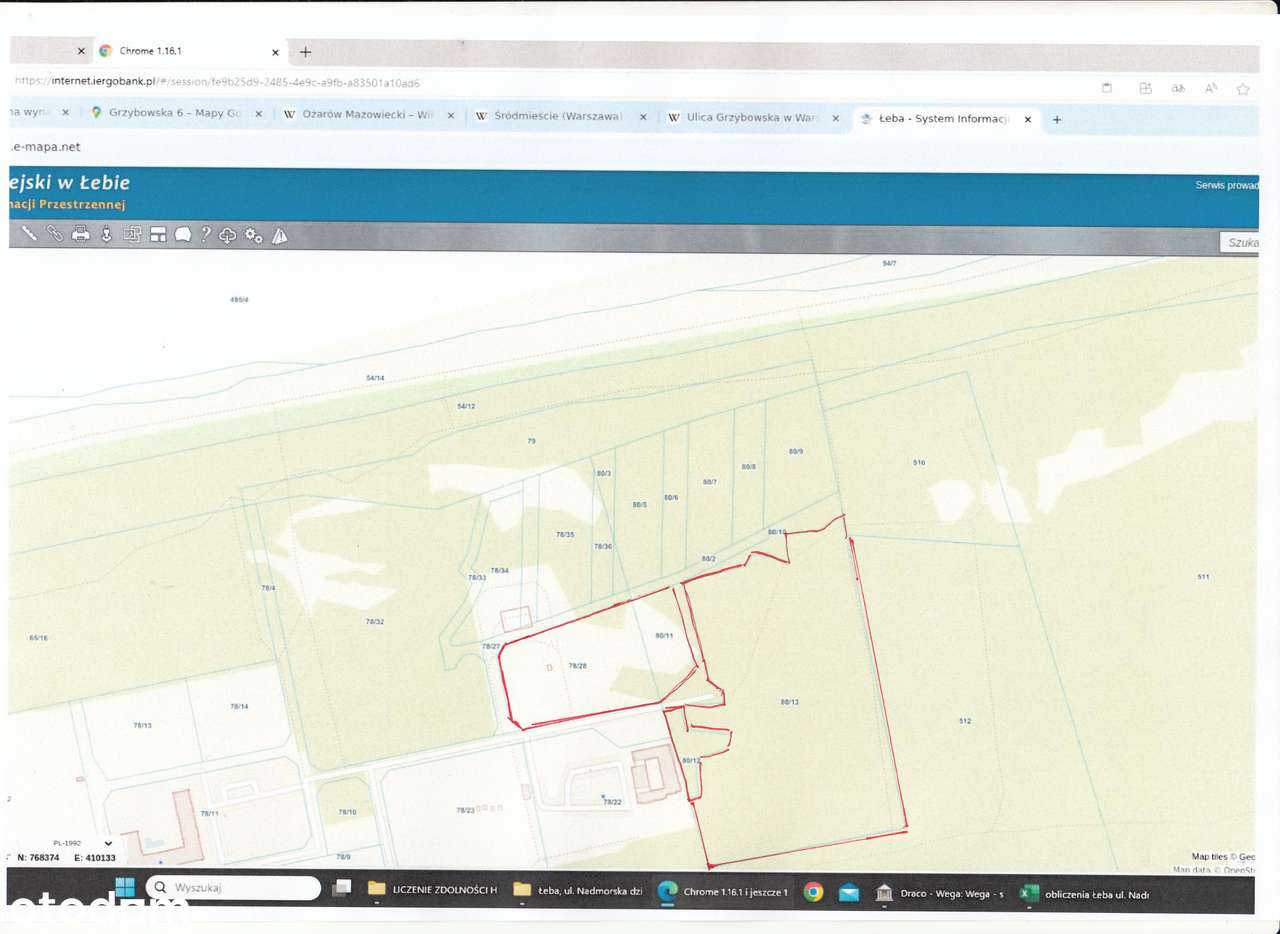Click parcel label 511 on the map

point(1203,577)
